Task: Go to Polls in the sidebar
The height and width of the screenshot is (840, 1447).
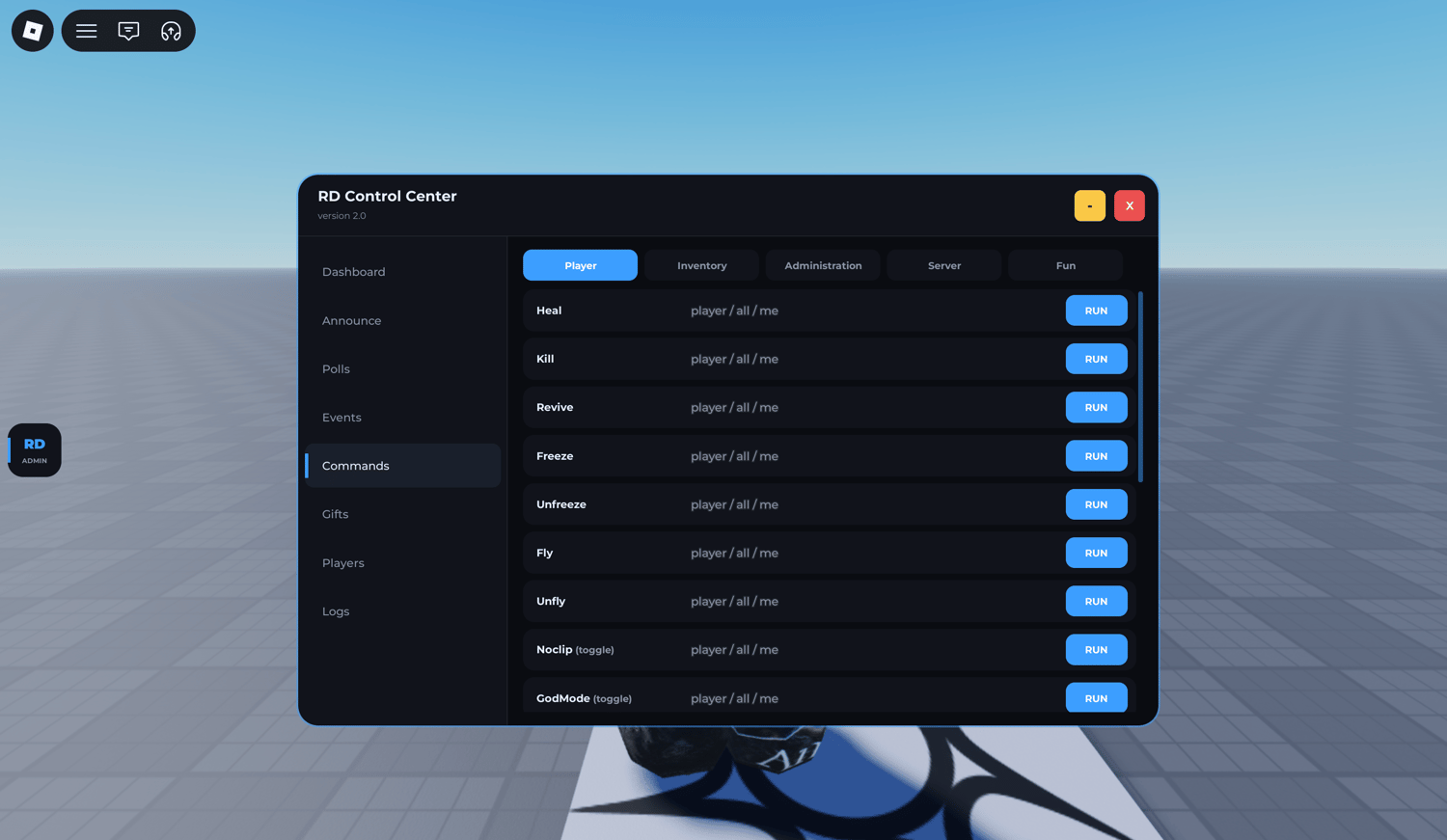Action: [402, 368]
